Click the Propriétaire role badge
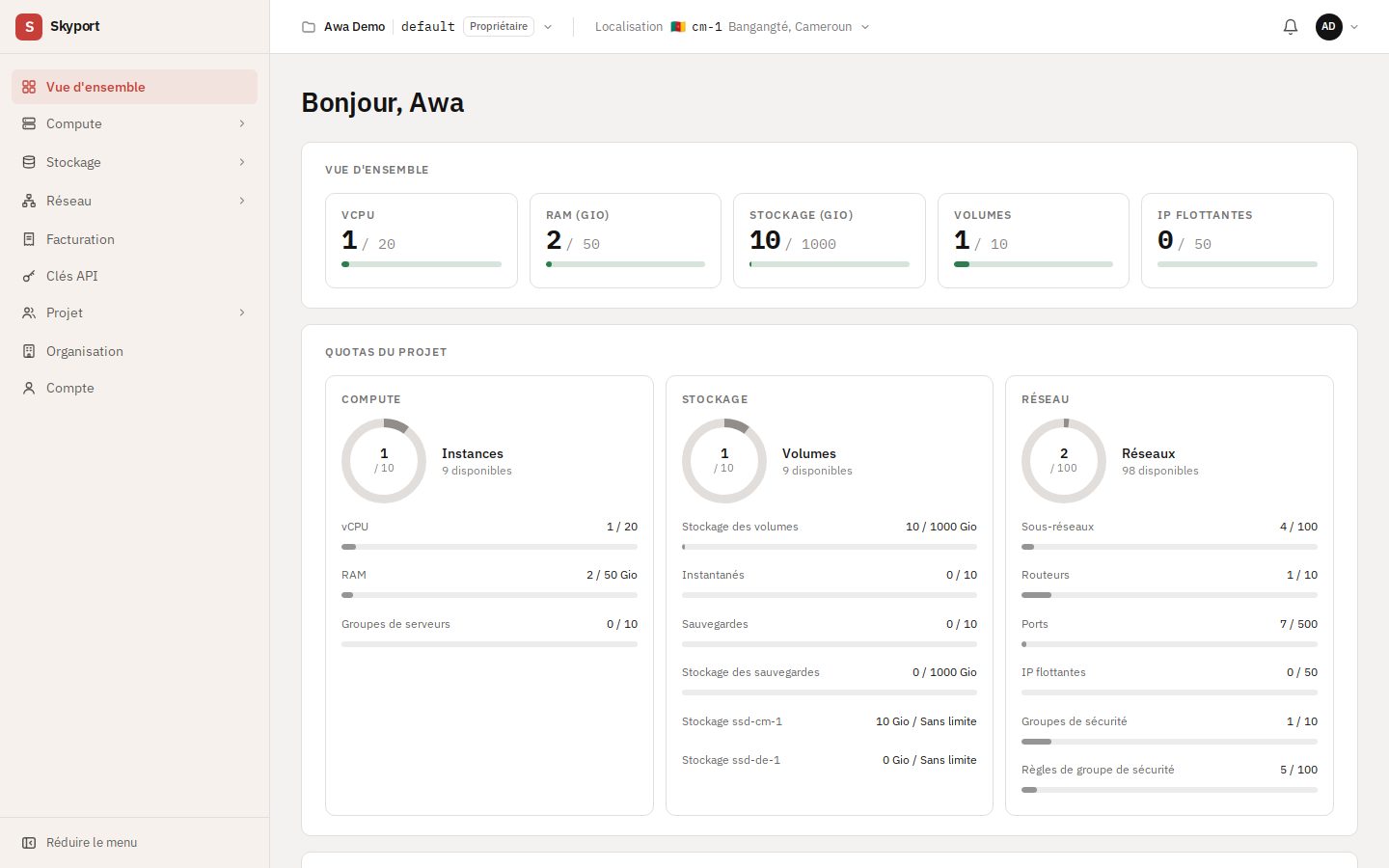Viewport: 1389px width, 868px height. click(x=499, y=27)
